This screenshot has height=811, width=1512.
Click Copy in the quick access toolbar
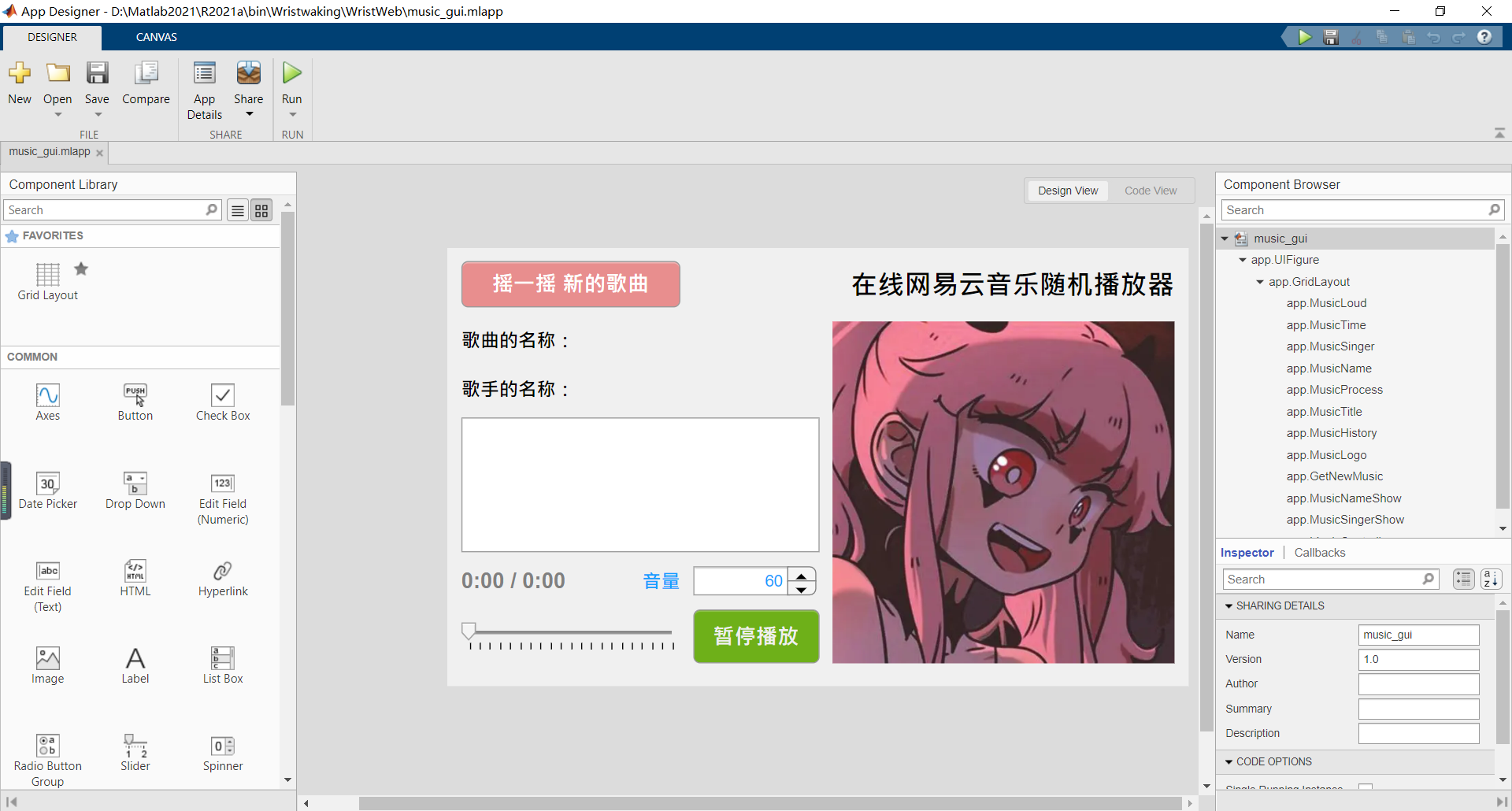(x=1382, y=37)
